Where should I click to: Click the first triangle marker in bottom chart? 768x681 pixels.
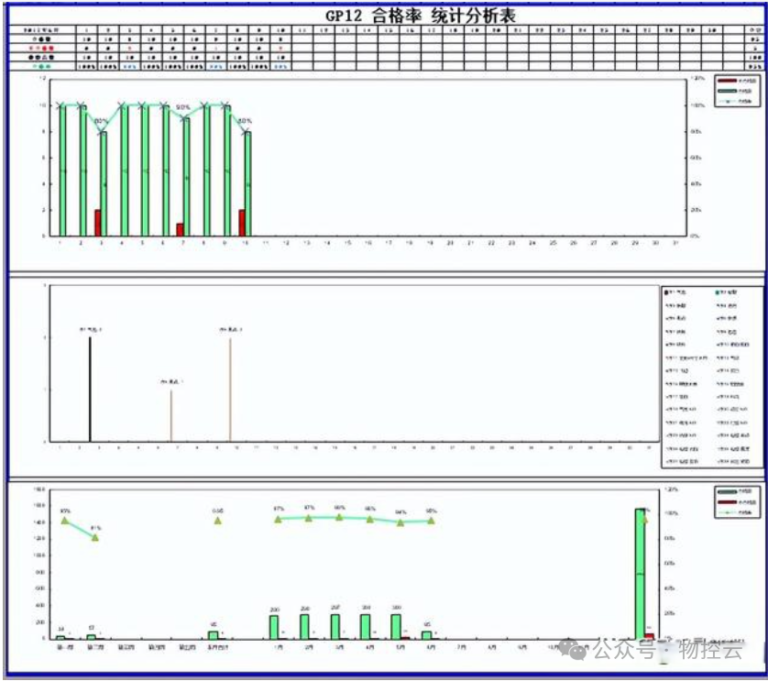tap(65, 520)
